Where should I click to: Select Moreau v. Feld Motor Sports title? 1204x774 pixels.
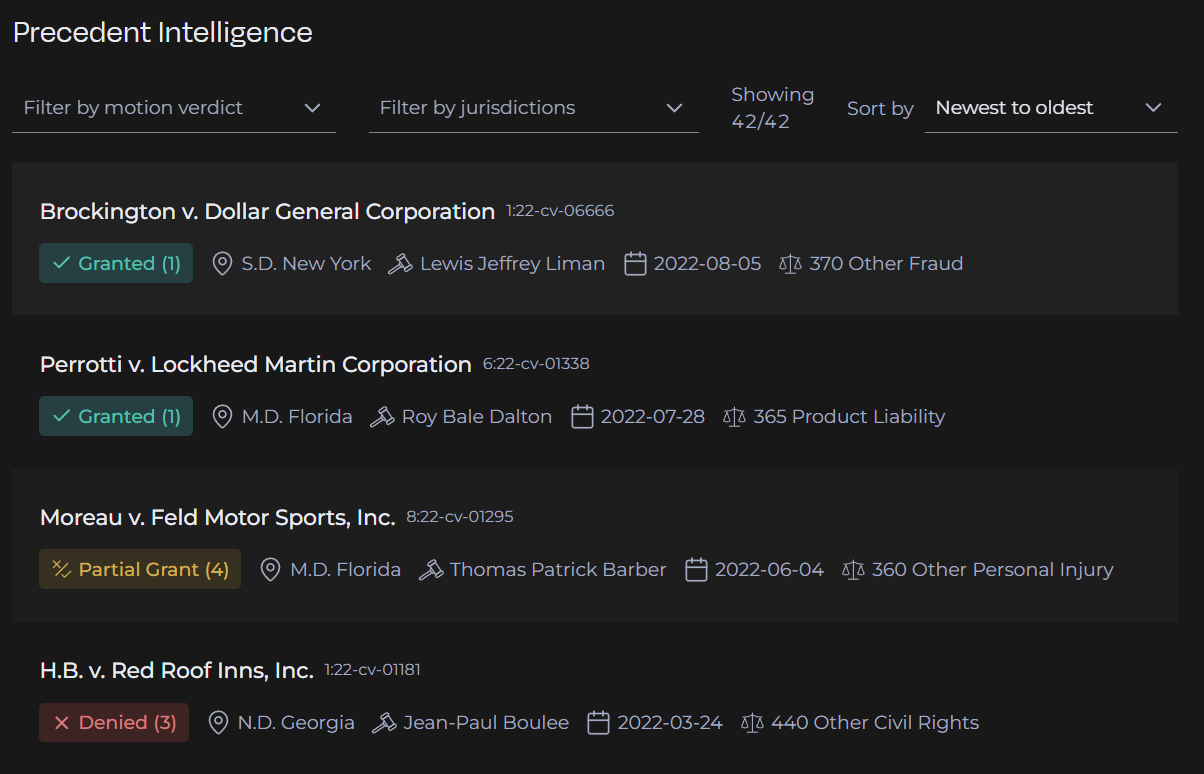(x=217, y=518)
